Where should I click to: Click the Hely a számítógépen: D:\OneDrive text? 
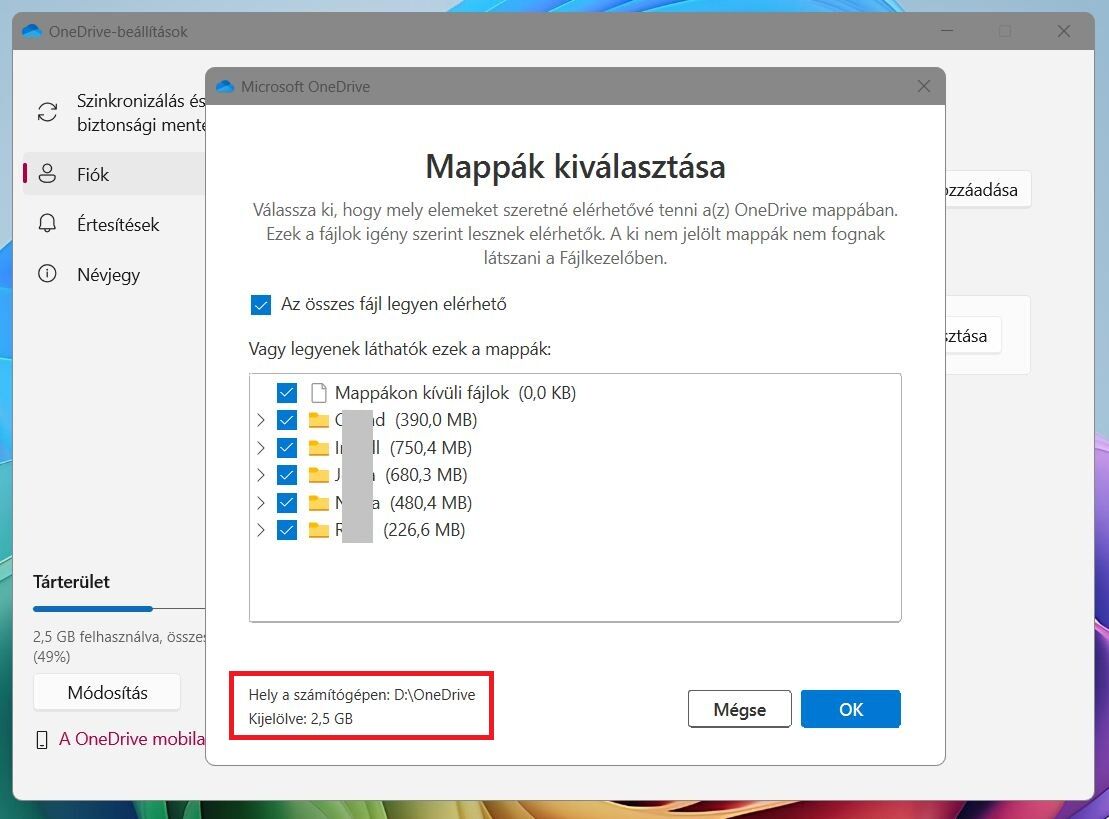[x=362, y=695]
